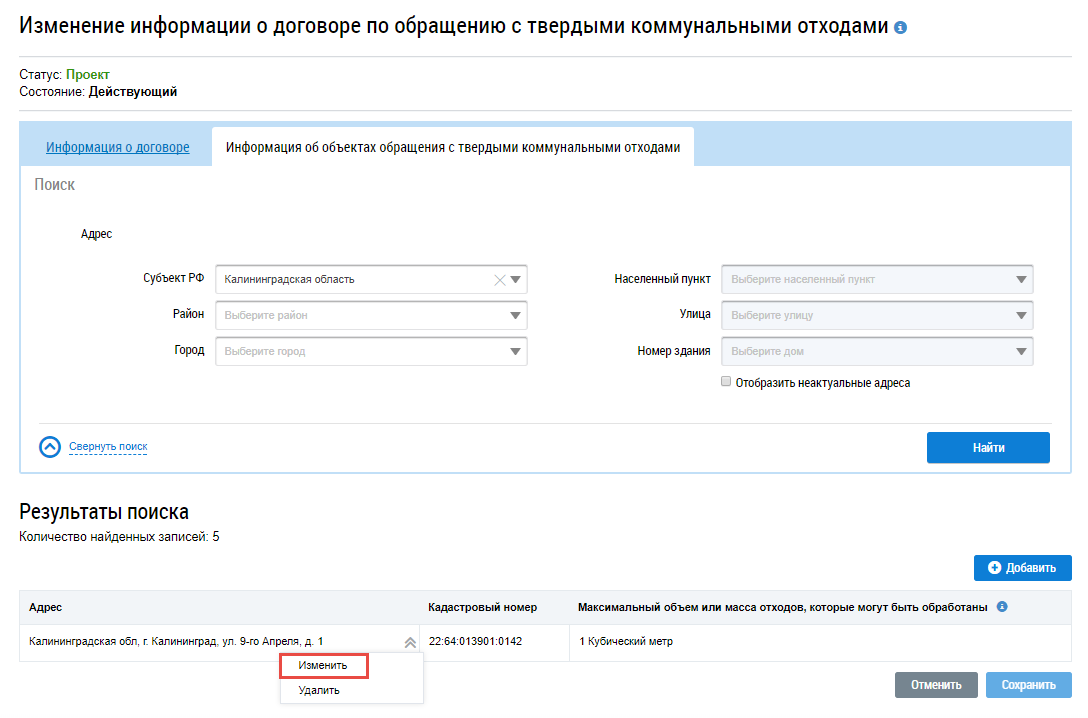This screenshot has width=1088, height=718.
Task: Click the info icon beside the page title
Action: pos(901,28)
